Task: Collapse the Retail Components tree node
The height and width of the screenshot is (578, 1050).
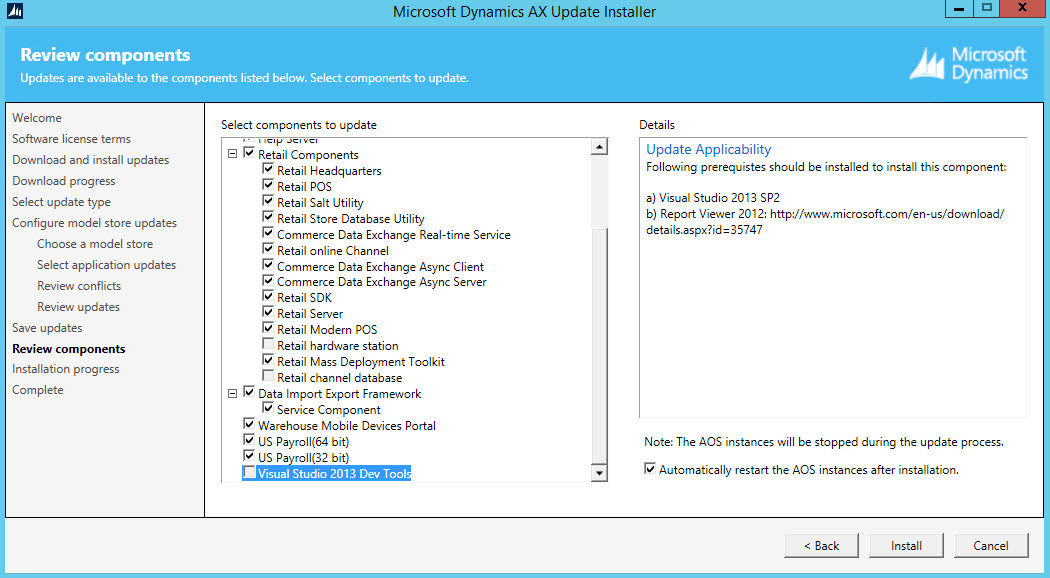Action: [233, 154]
